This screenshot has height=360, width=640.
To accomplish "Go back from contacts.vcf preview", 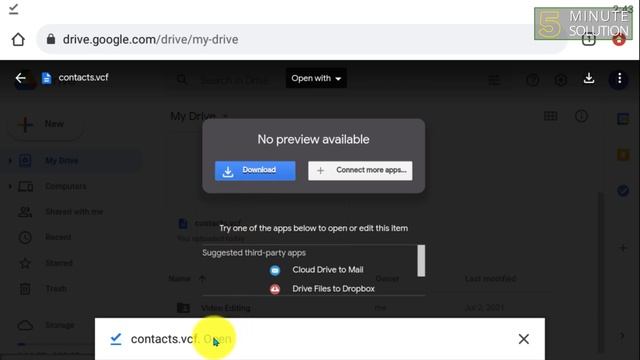I will tap(20, 78).
